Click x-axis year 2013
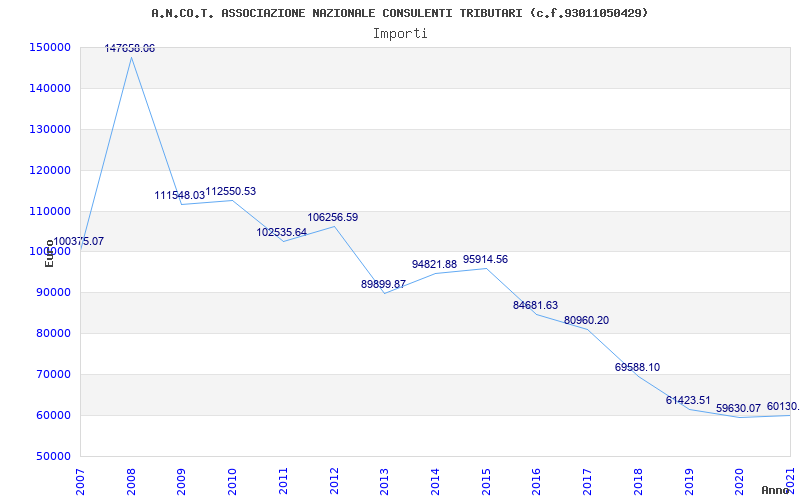This screenshot has width=800, height=500. [385, 482]
